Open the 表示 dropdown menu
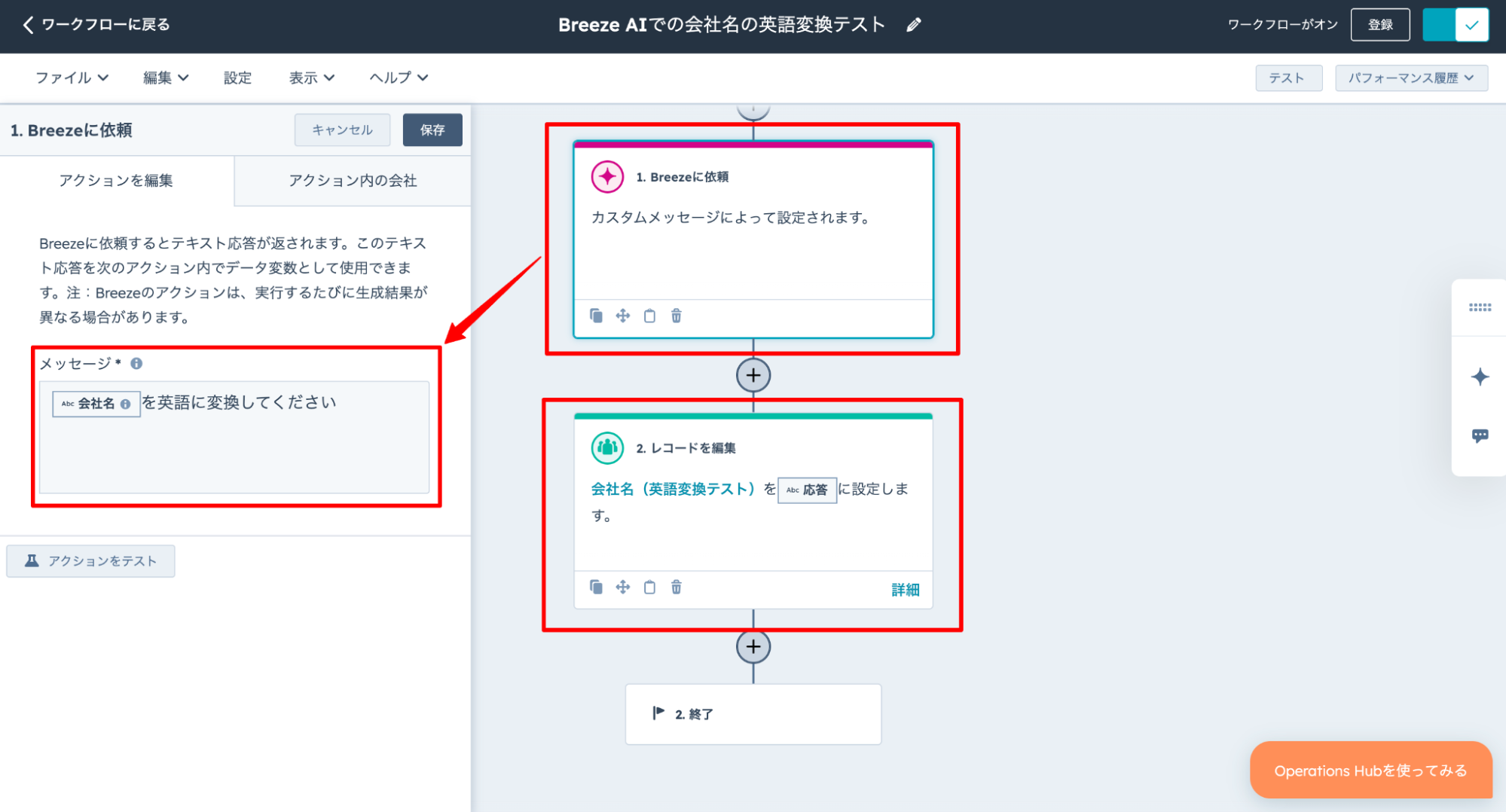Viewport: 1506px width, 812px height. pos(311,78)
